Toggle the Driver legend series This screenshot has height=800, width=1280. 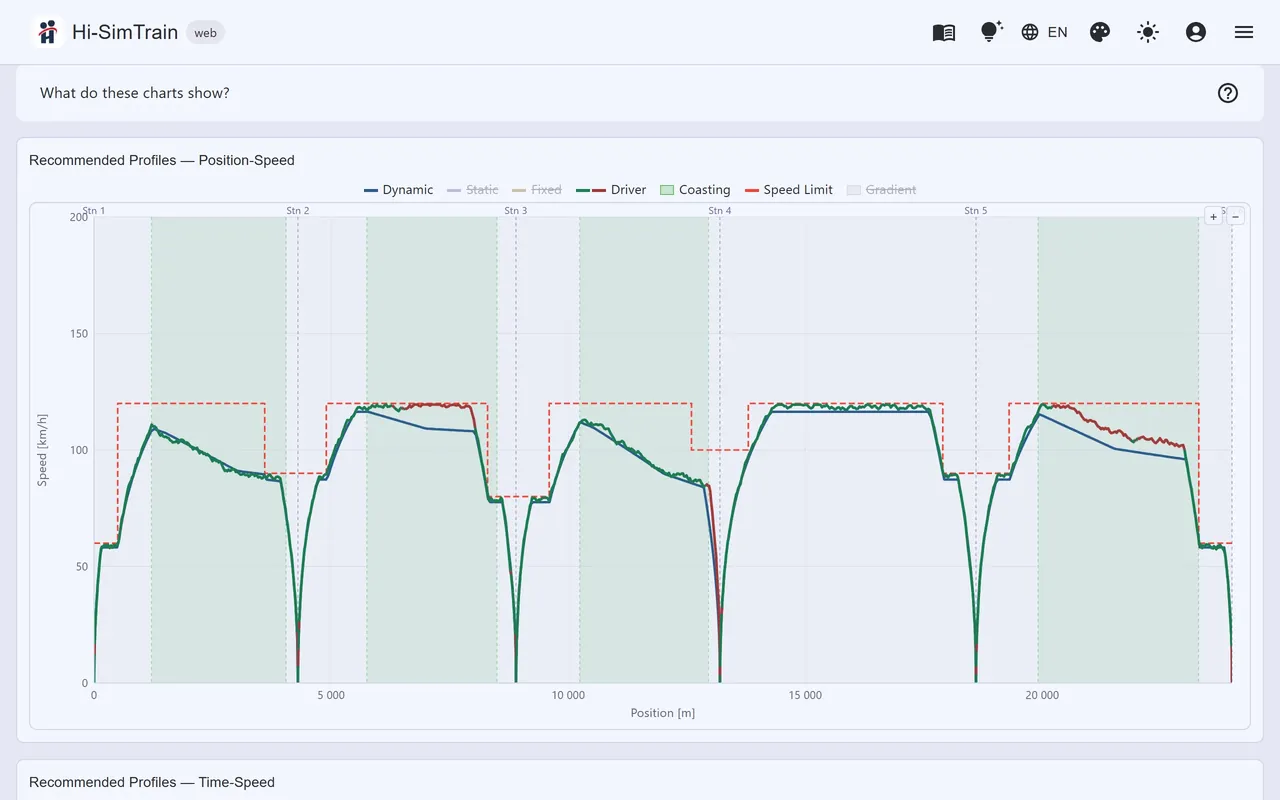(611, 190)
